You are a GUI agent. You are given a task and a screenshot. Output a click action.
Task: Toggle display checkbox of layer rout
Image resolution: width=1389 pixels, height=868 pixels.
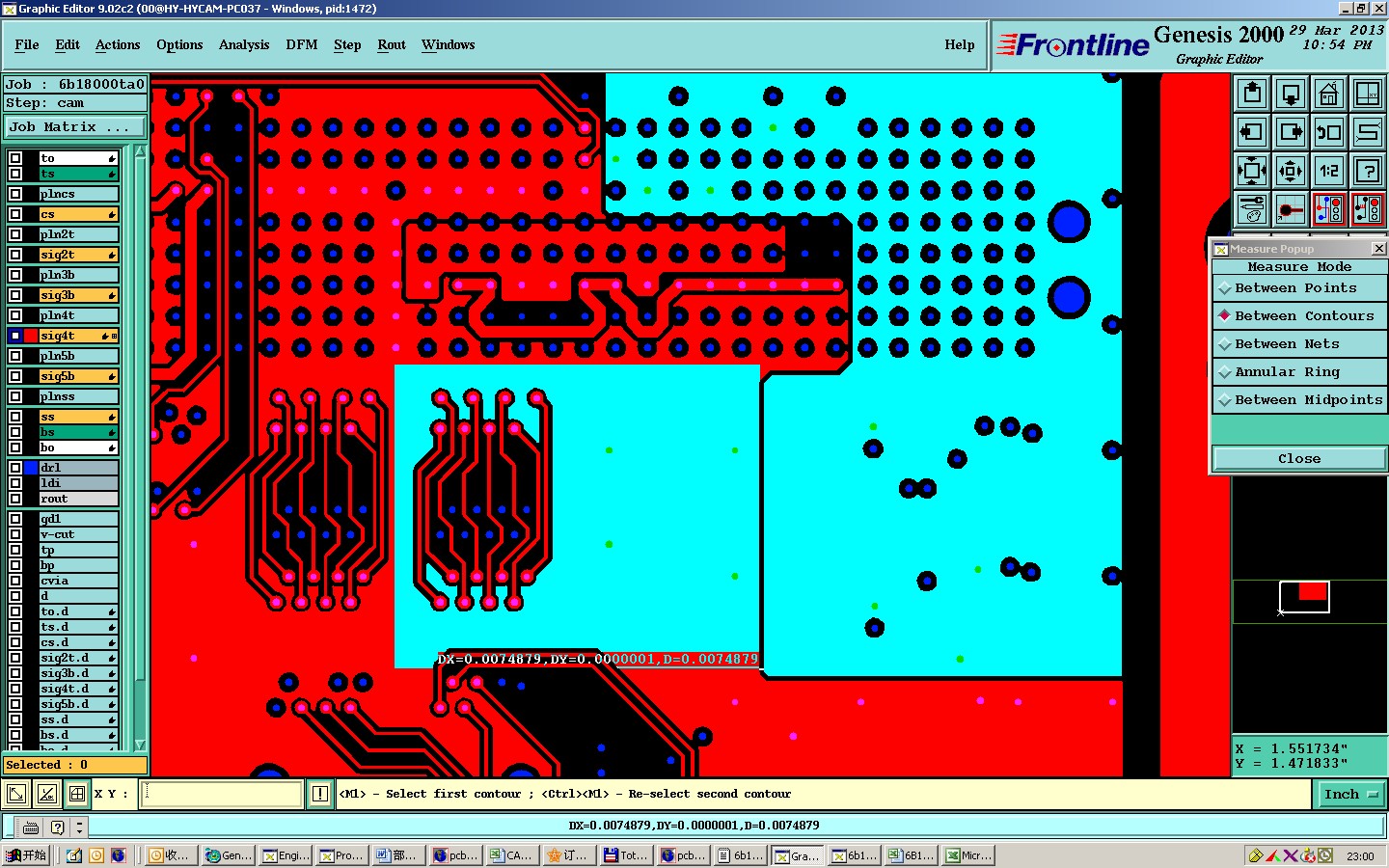pos(15,499)
